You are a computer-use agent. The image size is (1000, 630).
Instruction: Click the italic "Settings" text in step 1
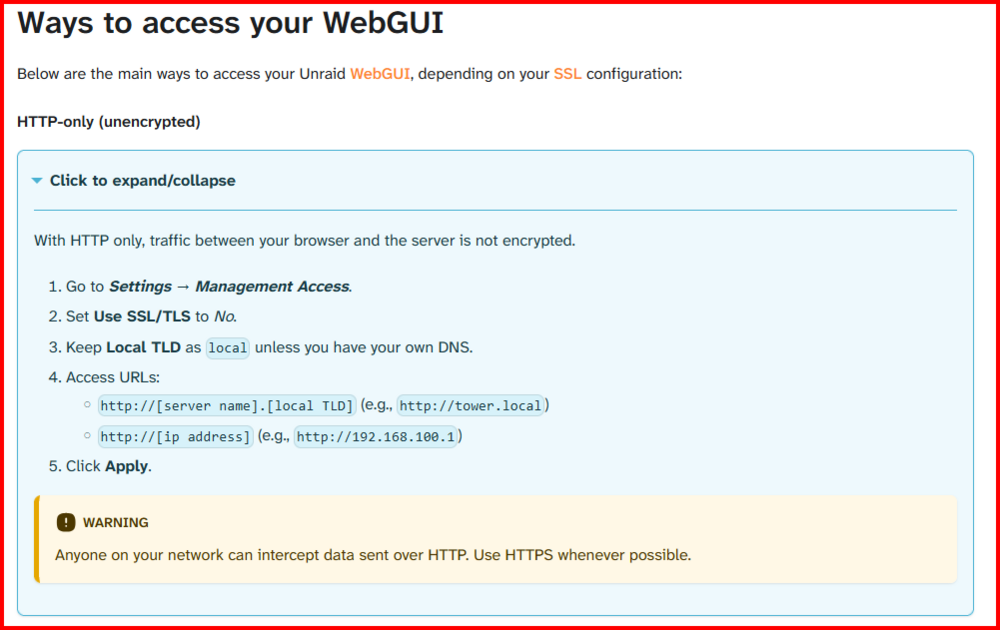tap(140, 287)
